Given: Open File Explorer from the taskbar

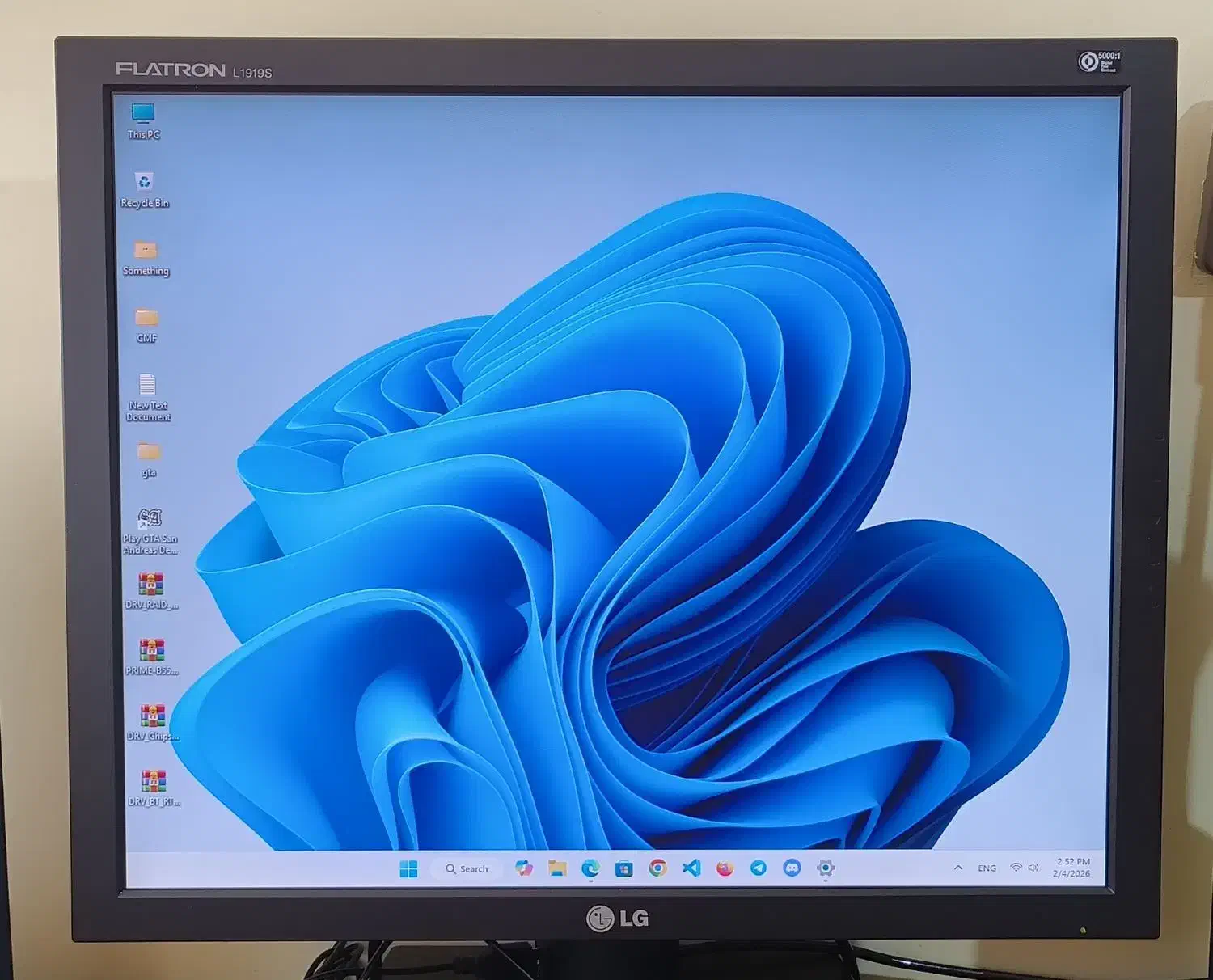Looking at the screenshot, I should tap(558, 868).
